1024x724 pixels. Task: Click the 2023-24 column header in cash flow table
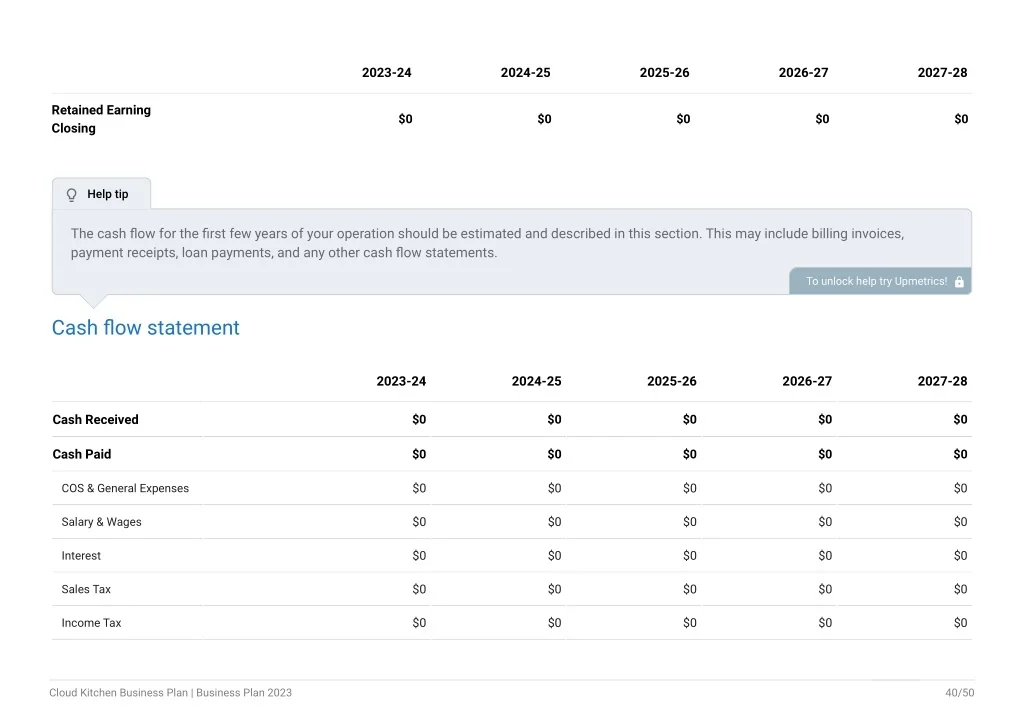tap(401, 381)
